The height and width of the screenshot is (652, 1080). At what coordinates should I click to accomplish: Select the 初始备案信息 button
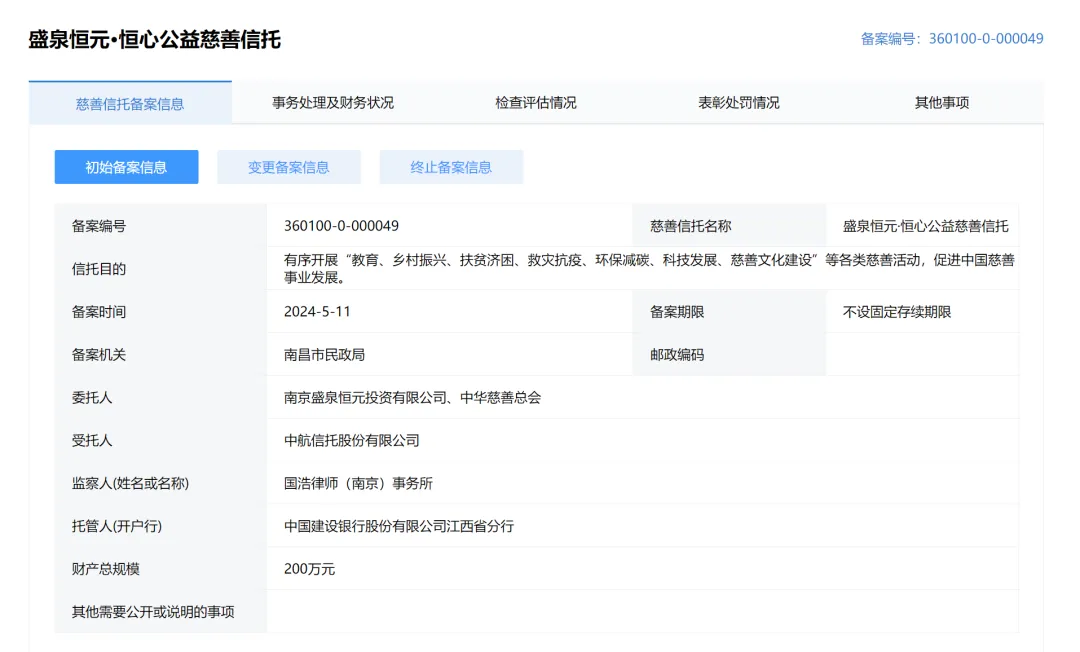pyautogui.click(x=127, y=167)
